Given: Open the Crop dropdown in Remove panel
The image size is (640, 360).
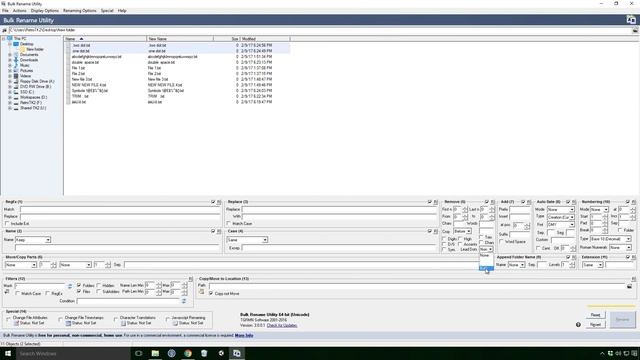Looking at the screenshot, I should pos(462,231).
